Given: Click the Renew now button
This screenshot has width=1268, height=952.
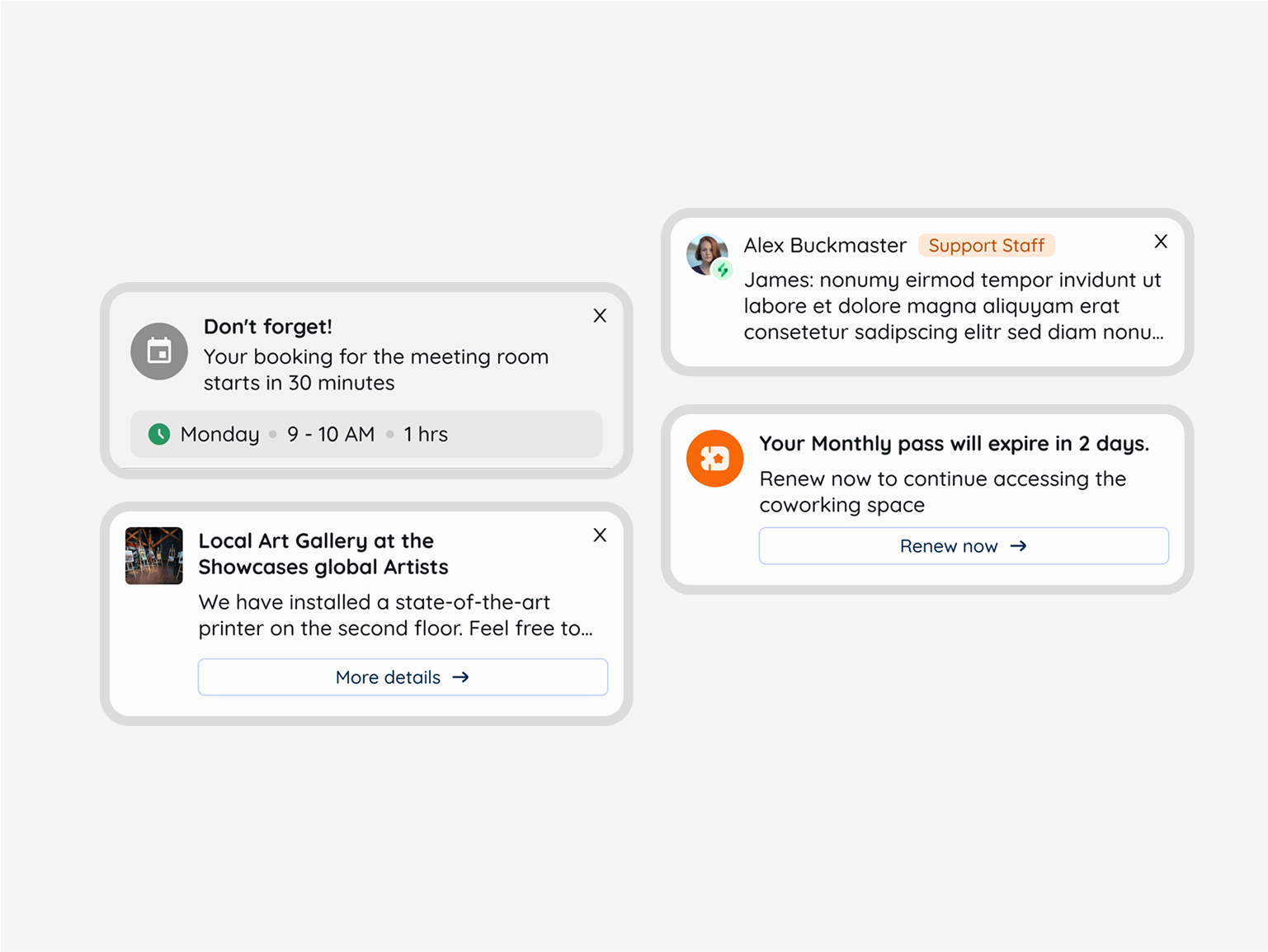Looking at the screenshot, I should point(964,545).
